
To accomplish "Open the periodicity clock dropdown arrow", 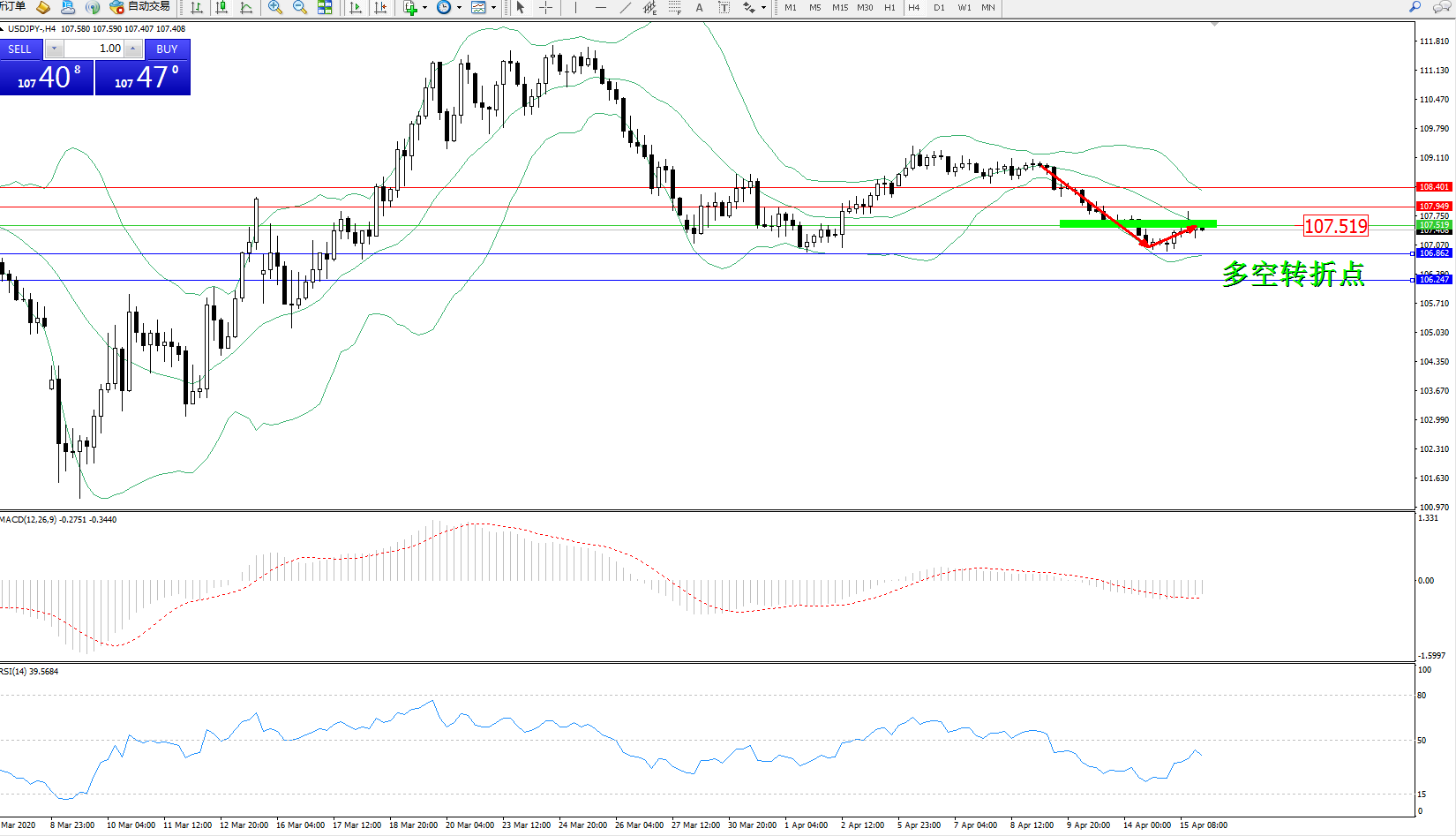I will click(x=459, y=8).
